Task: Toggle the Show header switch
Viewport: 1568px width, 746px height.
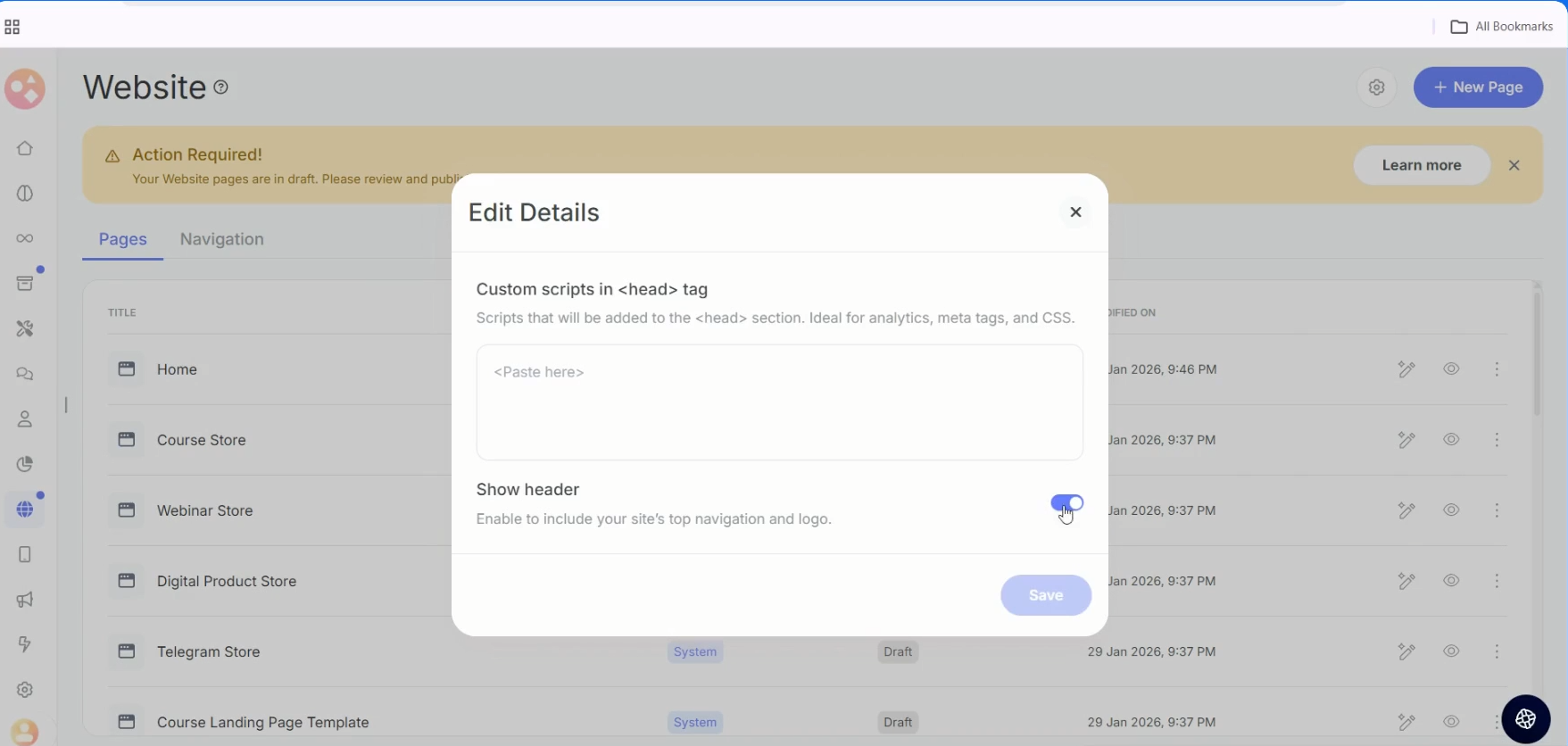Action: [x=1066, y=503]
